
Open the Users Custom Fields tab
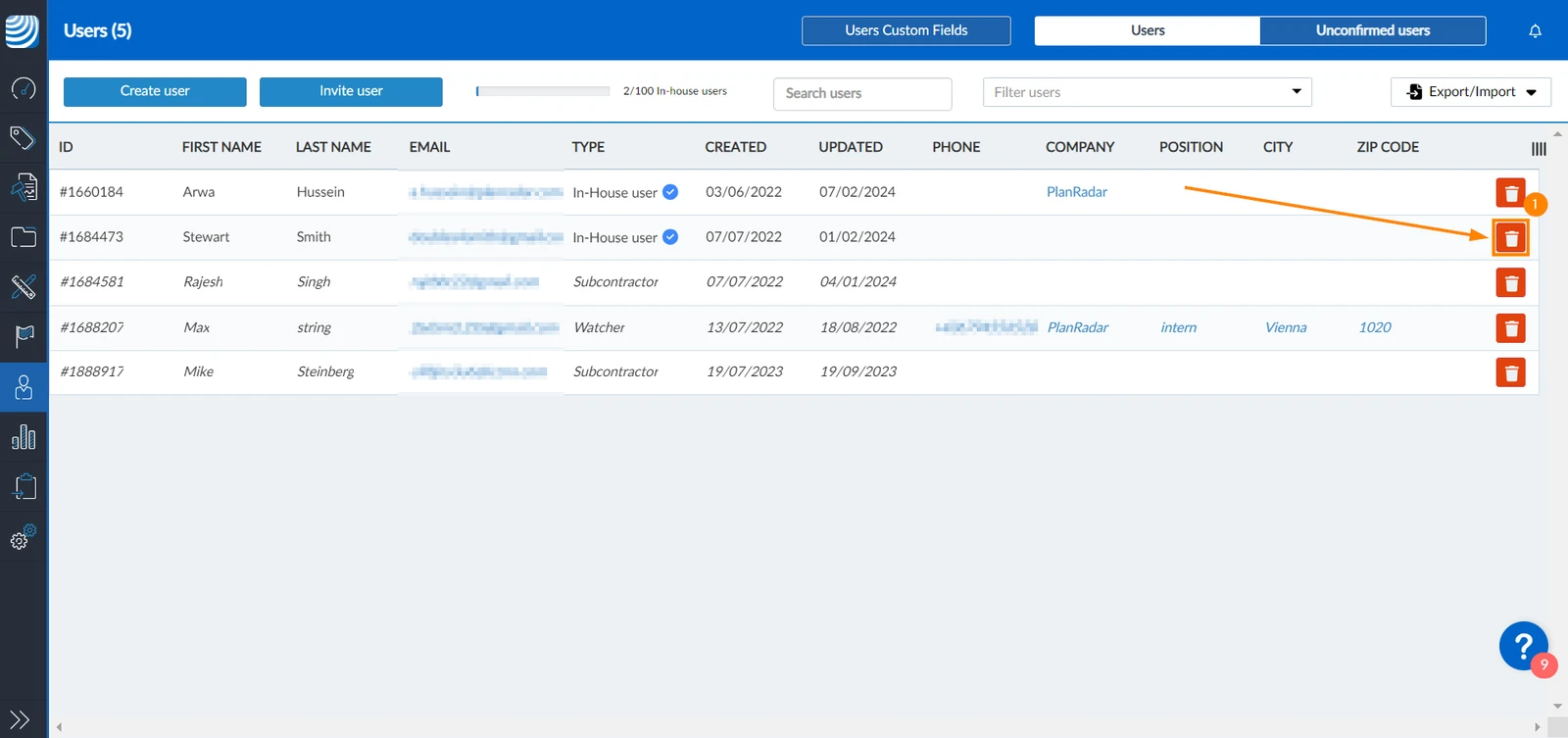coord(906,30)
